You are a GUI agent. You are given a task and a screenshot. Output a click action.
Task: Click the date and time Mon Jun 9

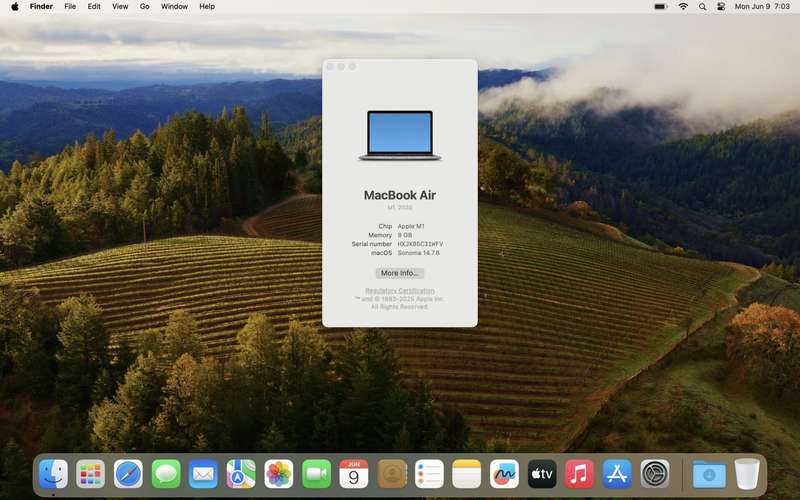click(x=762, y=7)
